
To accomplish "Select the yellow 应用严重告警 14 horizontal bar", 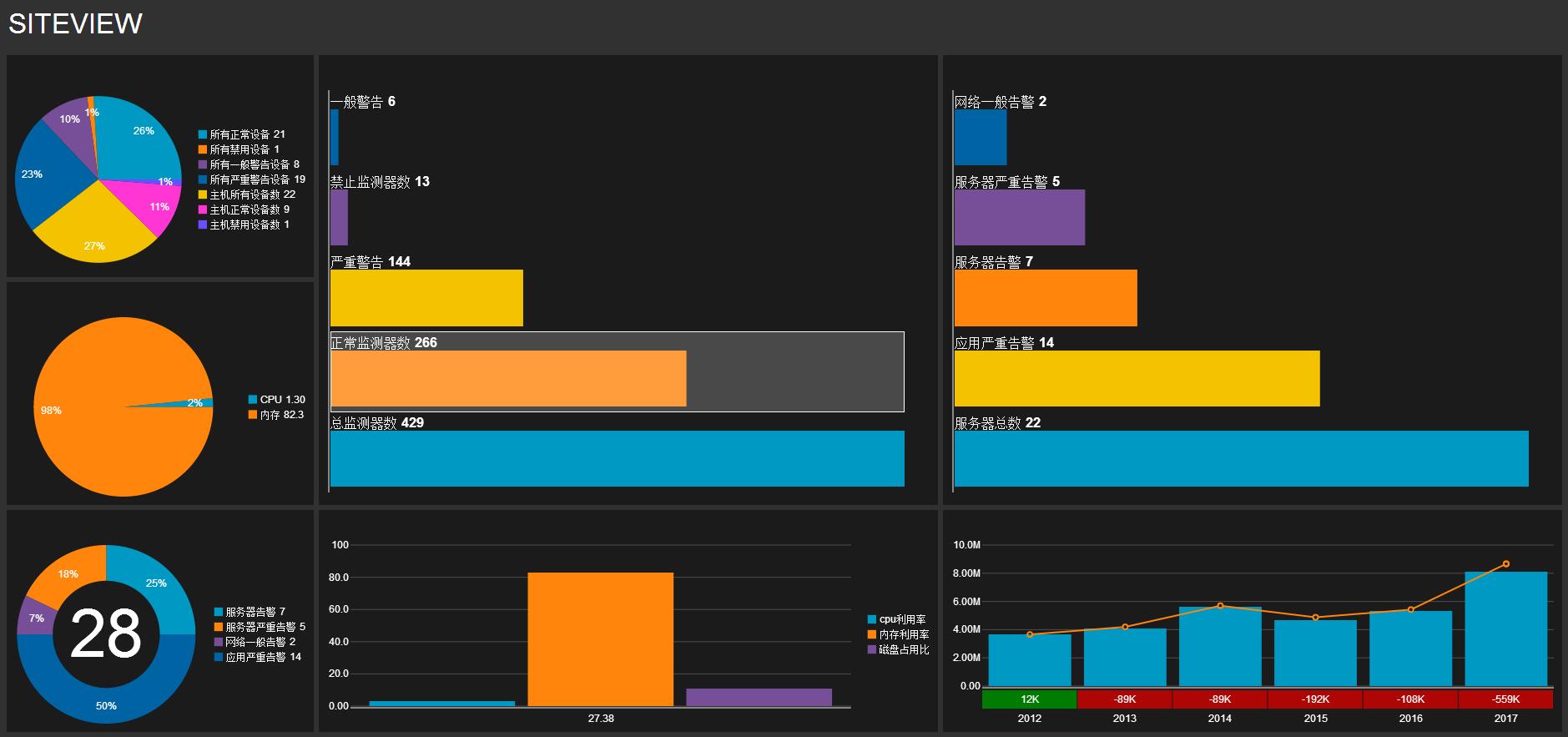I will [1137, 379].
